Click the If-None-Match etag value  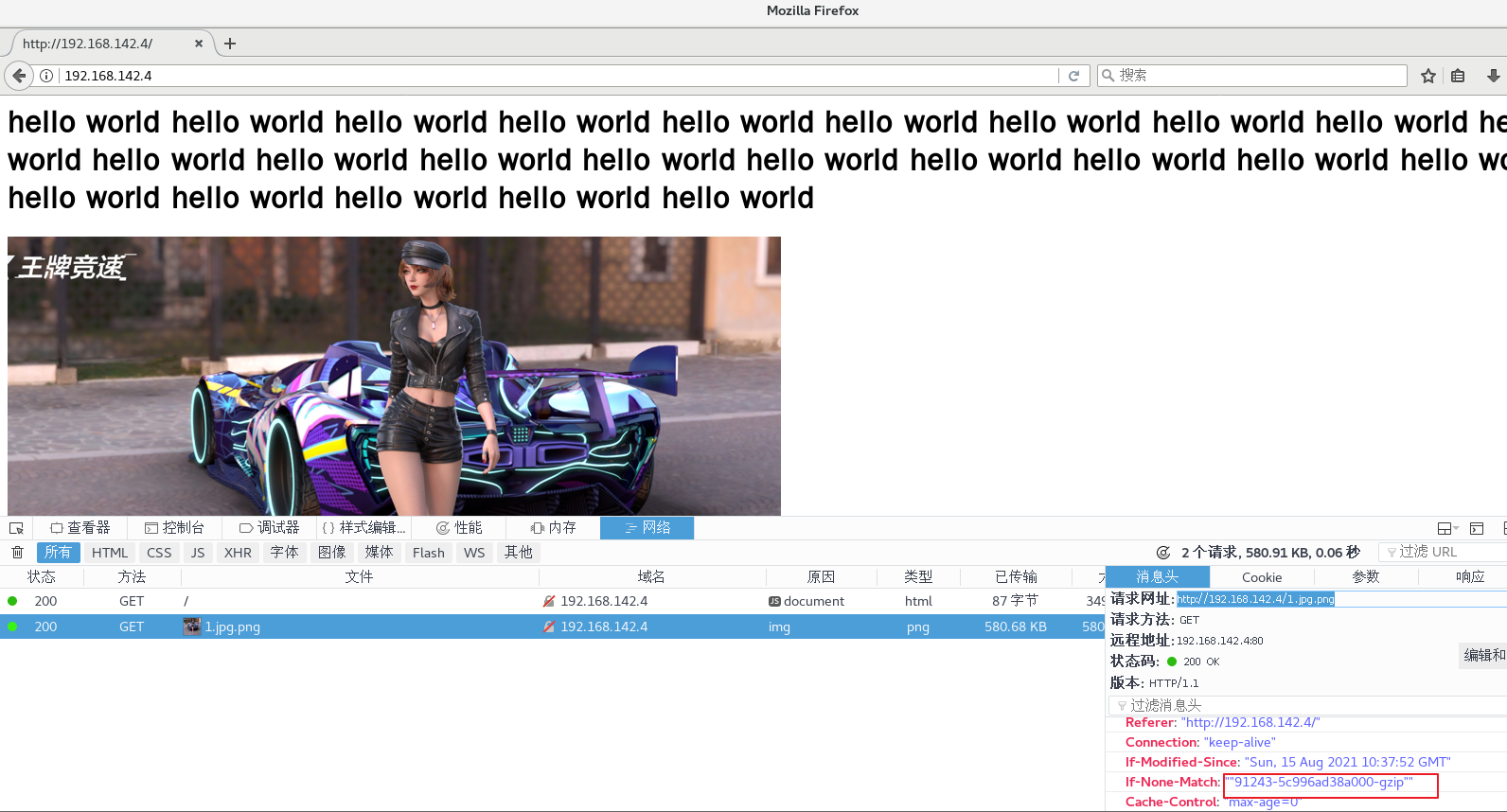pyautogui.click(x=1319, y=782)
